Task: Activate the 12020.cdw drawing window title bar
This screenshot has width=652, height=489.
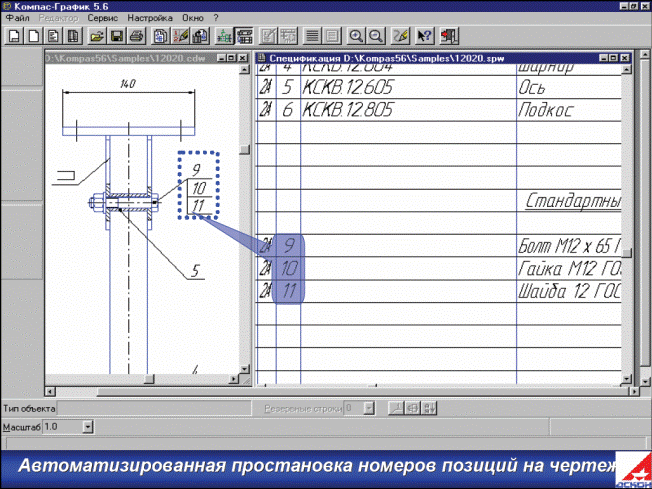Action: click(x=131, y=58)
